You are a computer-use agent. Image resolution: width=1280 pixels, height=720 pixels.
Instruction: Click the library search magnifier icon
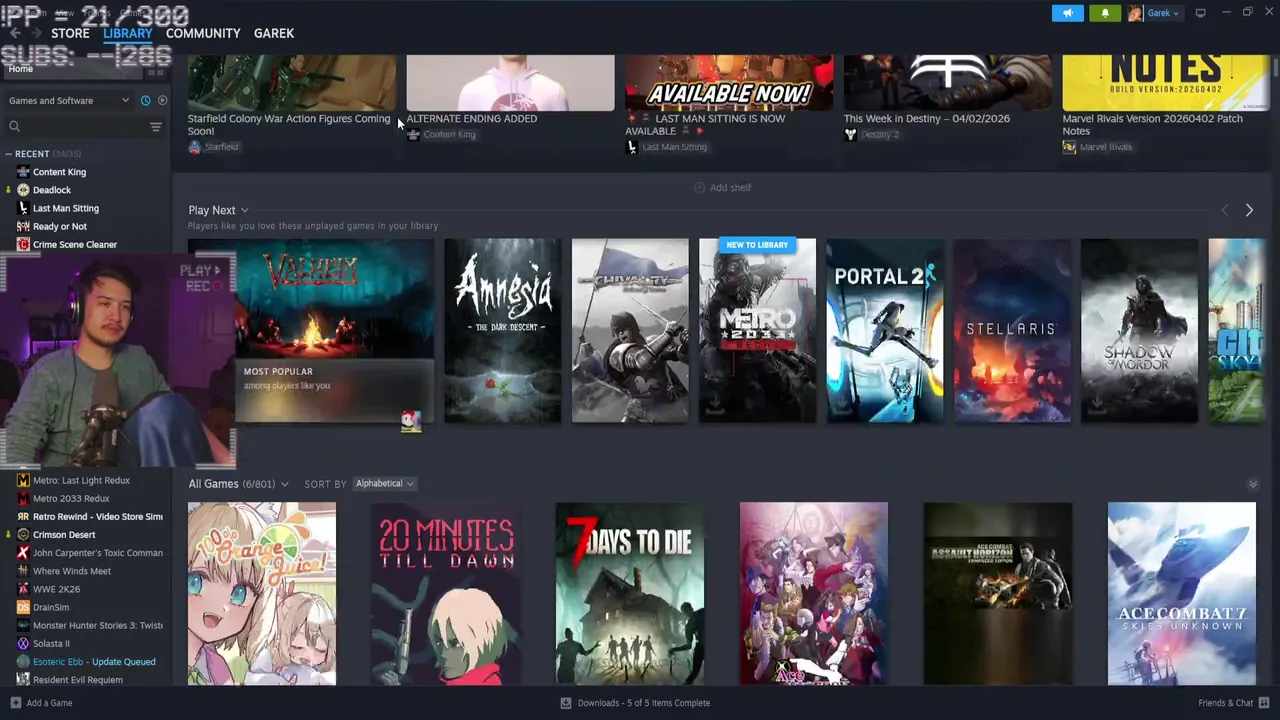pos(14,126)
